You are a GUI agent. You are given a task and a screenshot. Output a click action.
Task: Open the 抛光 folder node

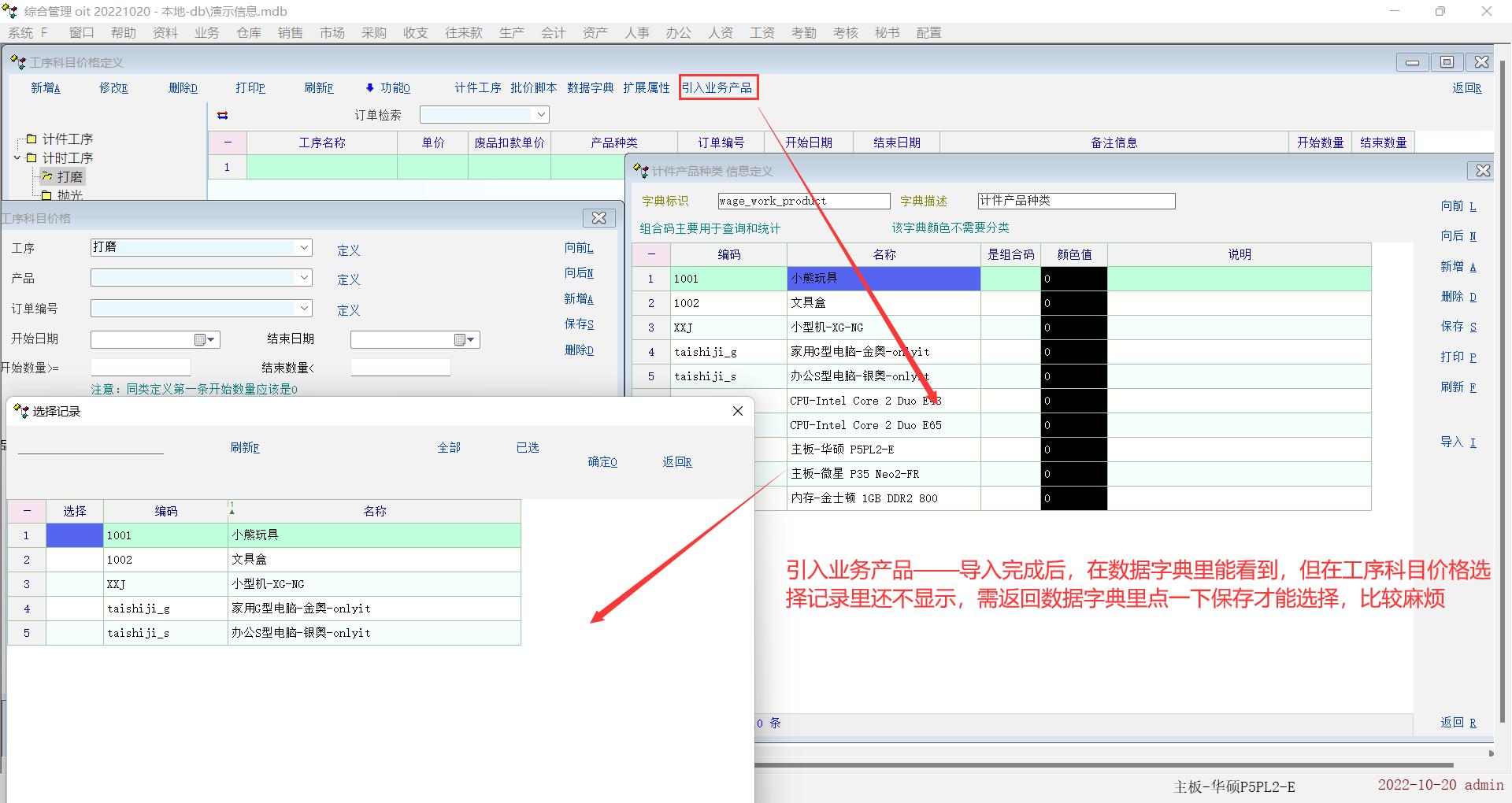tap(69, 194)
